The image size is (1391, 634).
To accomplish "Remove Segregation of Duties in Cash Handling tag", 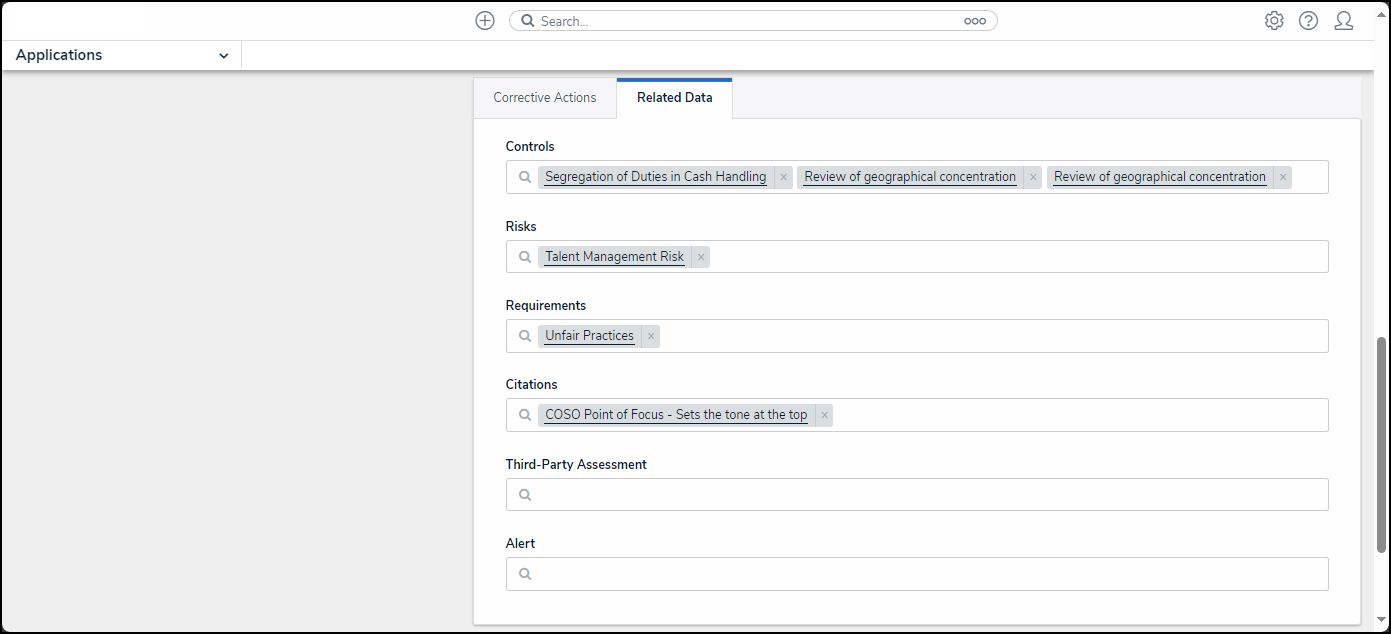I will click(783, 177).
